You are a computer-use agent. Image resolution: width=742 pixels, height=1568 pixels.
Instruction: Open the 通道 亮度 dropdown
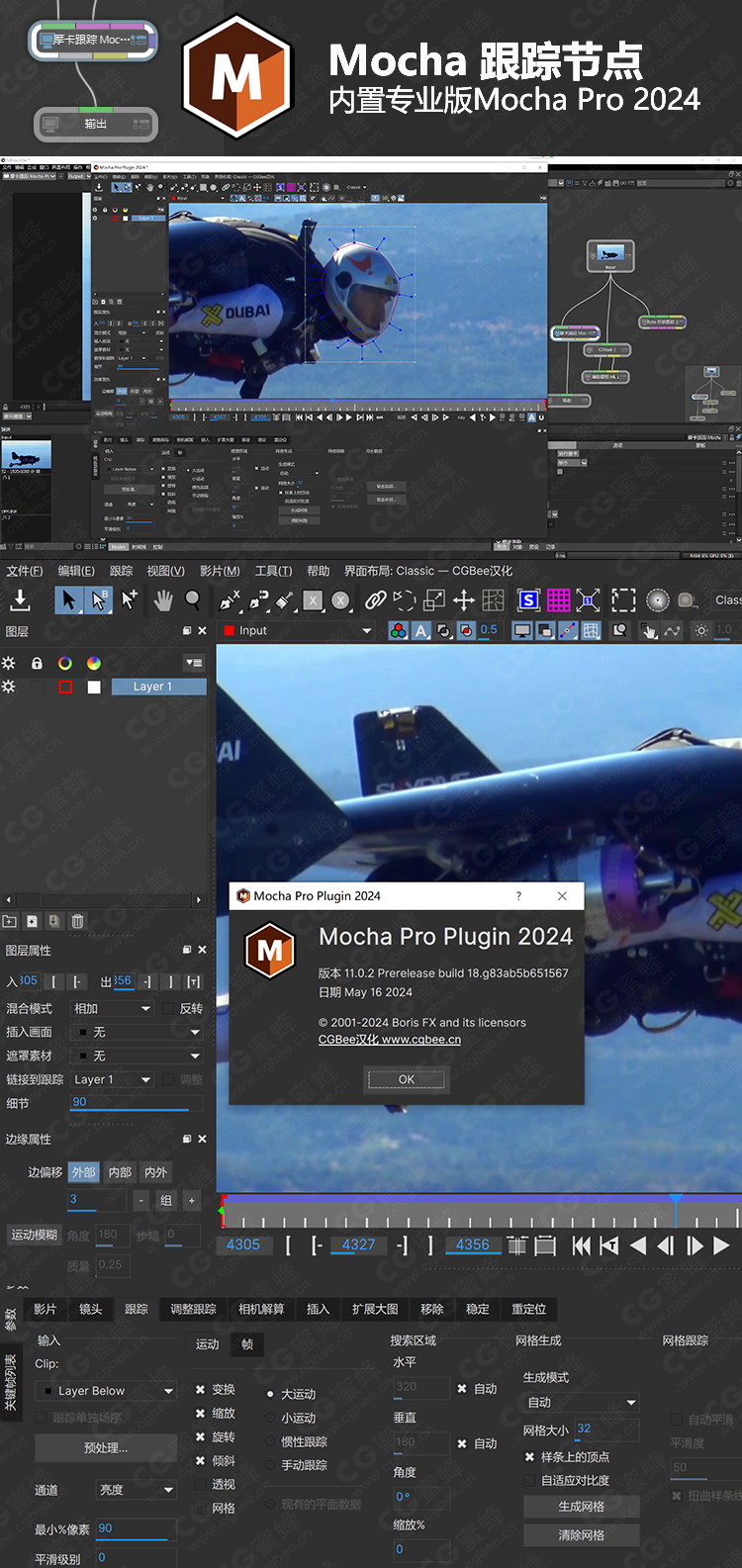[x=136, y=1489]
